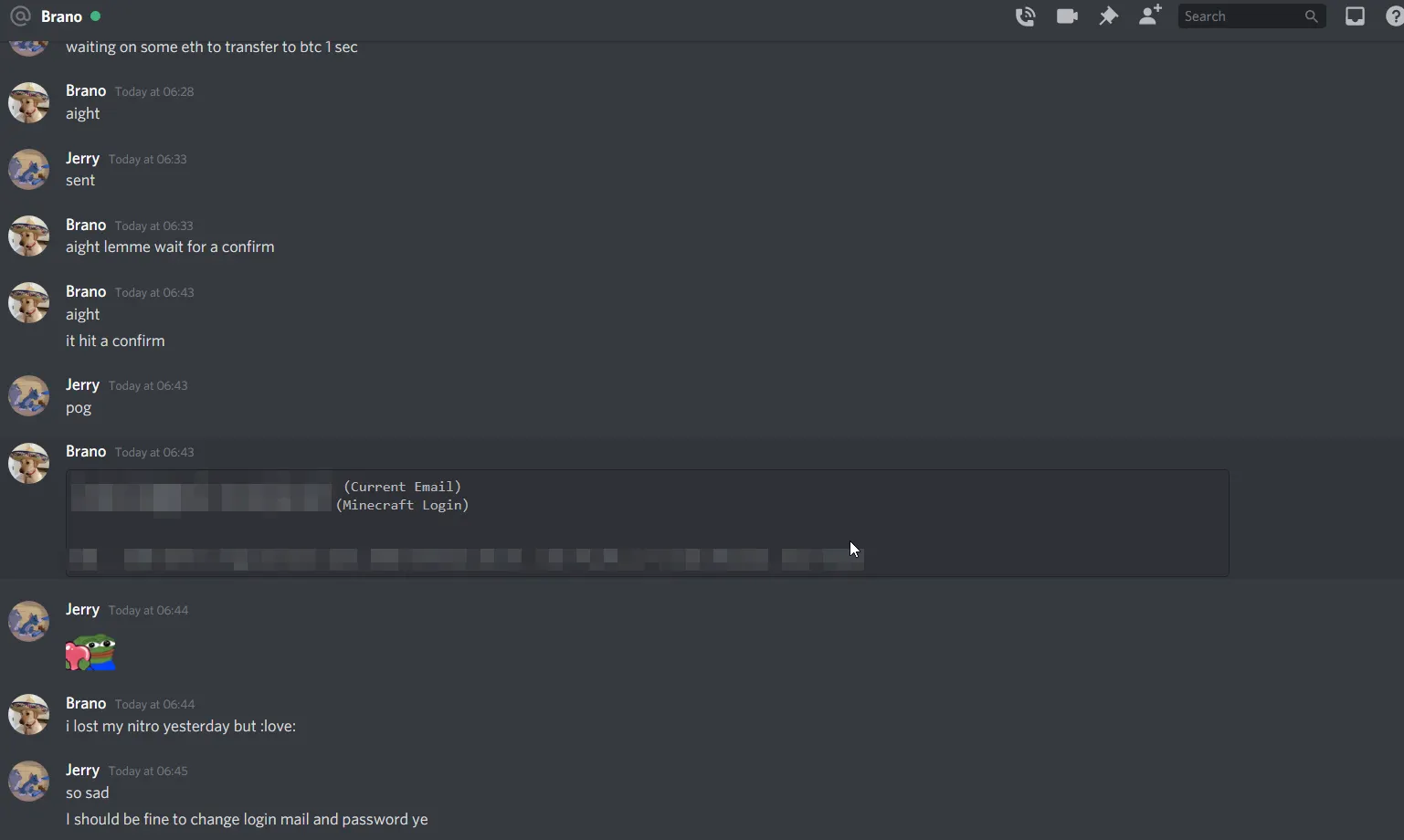Screen dimensions: 1404x840
Task: Click the Pepe heart emoji
Action: click(90, 653)
